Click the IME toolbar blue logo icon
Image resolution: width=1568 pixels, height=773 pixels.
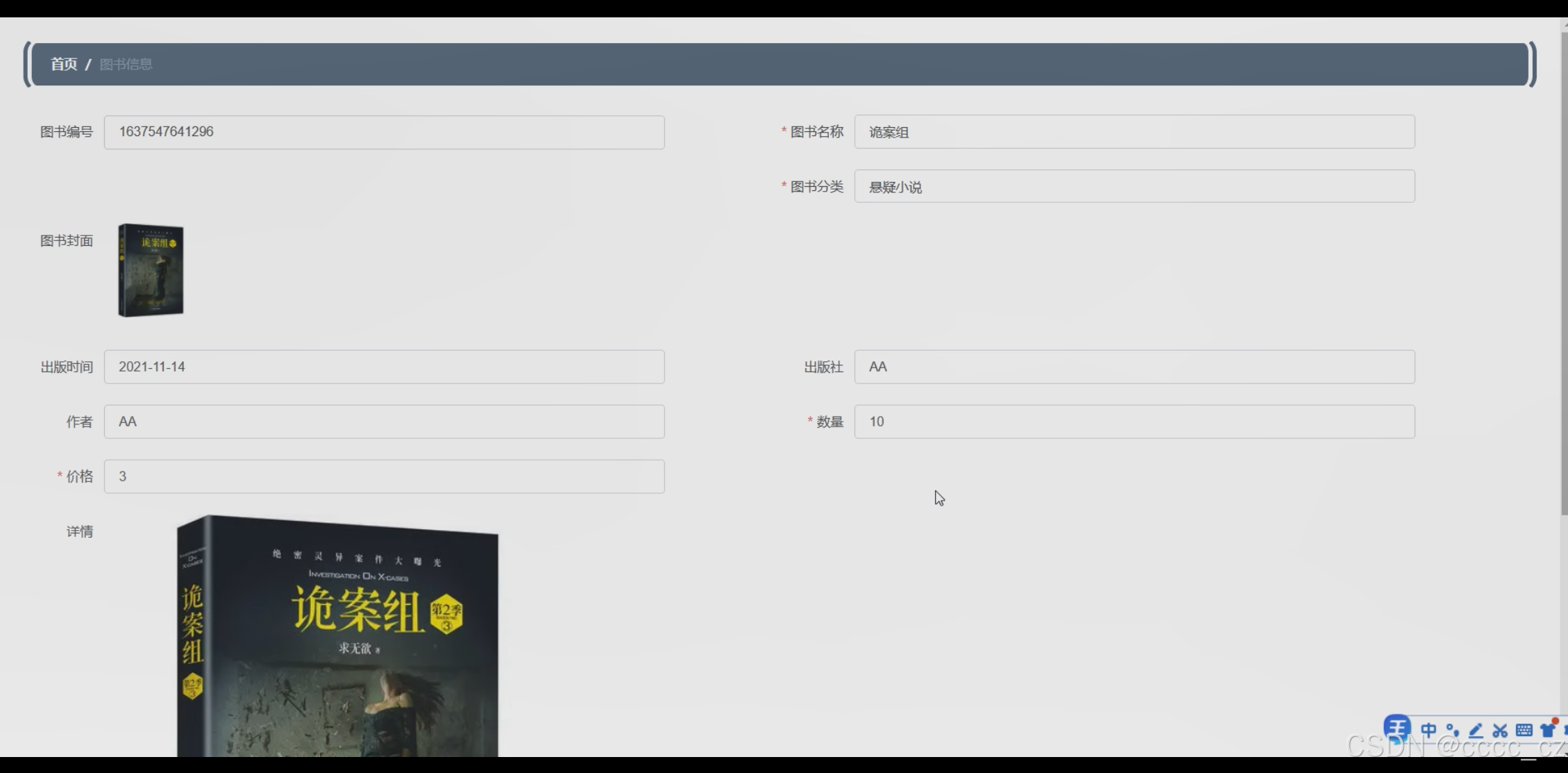click(1397, 729)
